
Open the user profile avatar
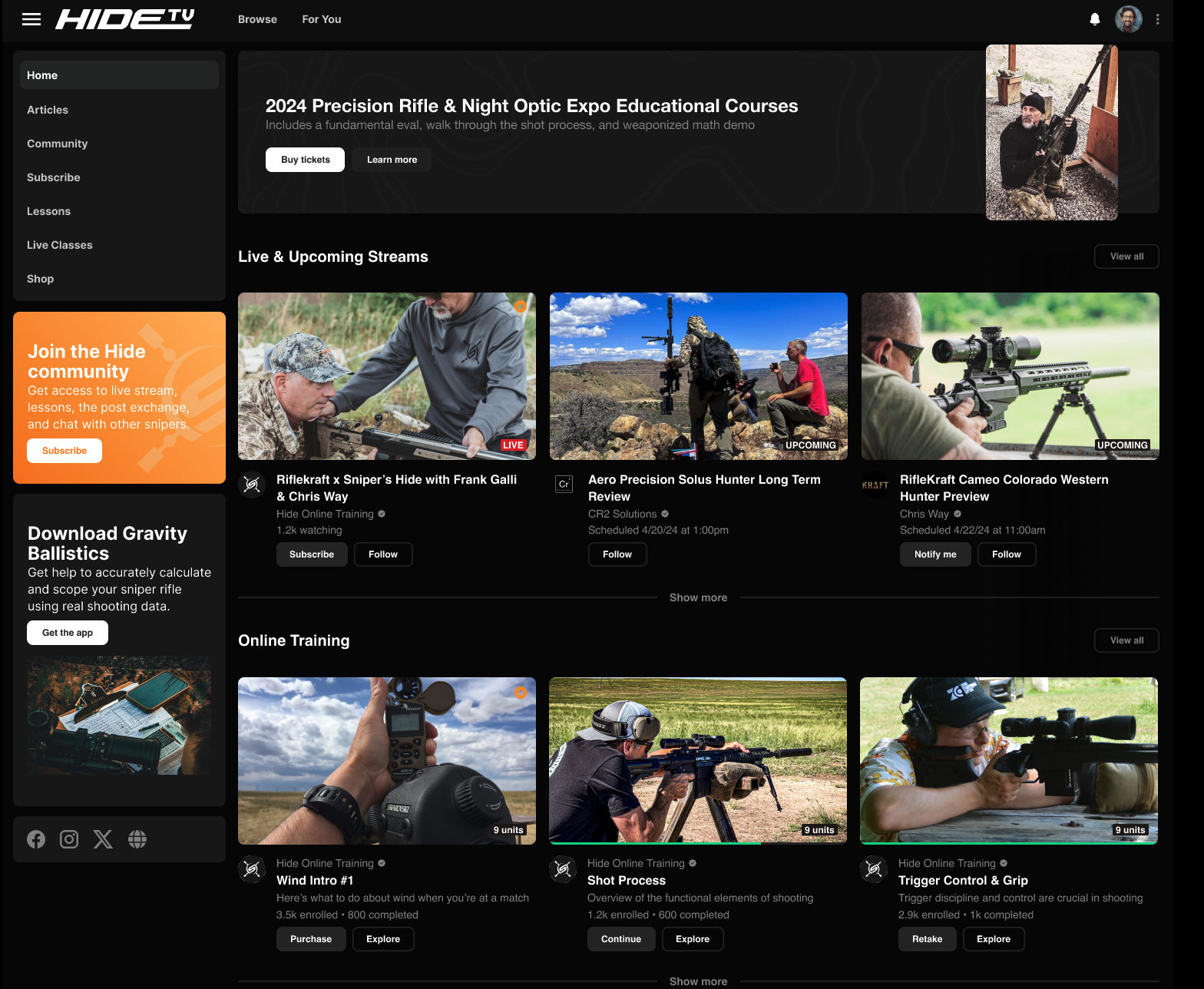[x=1129, y=19]
